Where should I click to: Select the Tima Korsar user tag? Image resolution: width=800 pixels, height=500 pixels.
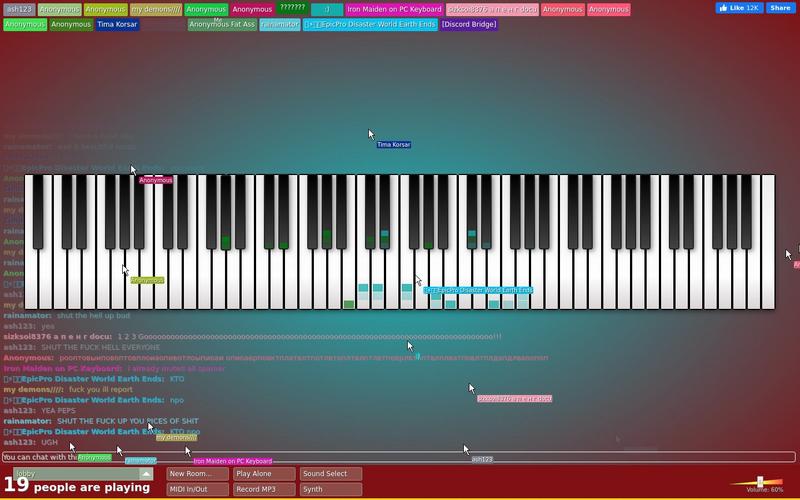117,24
